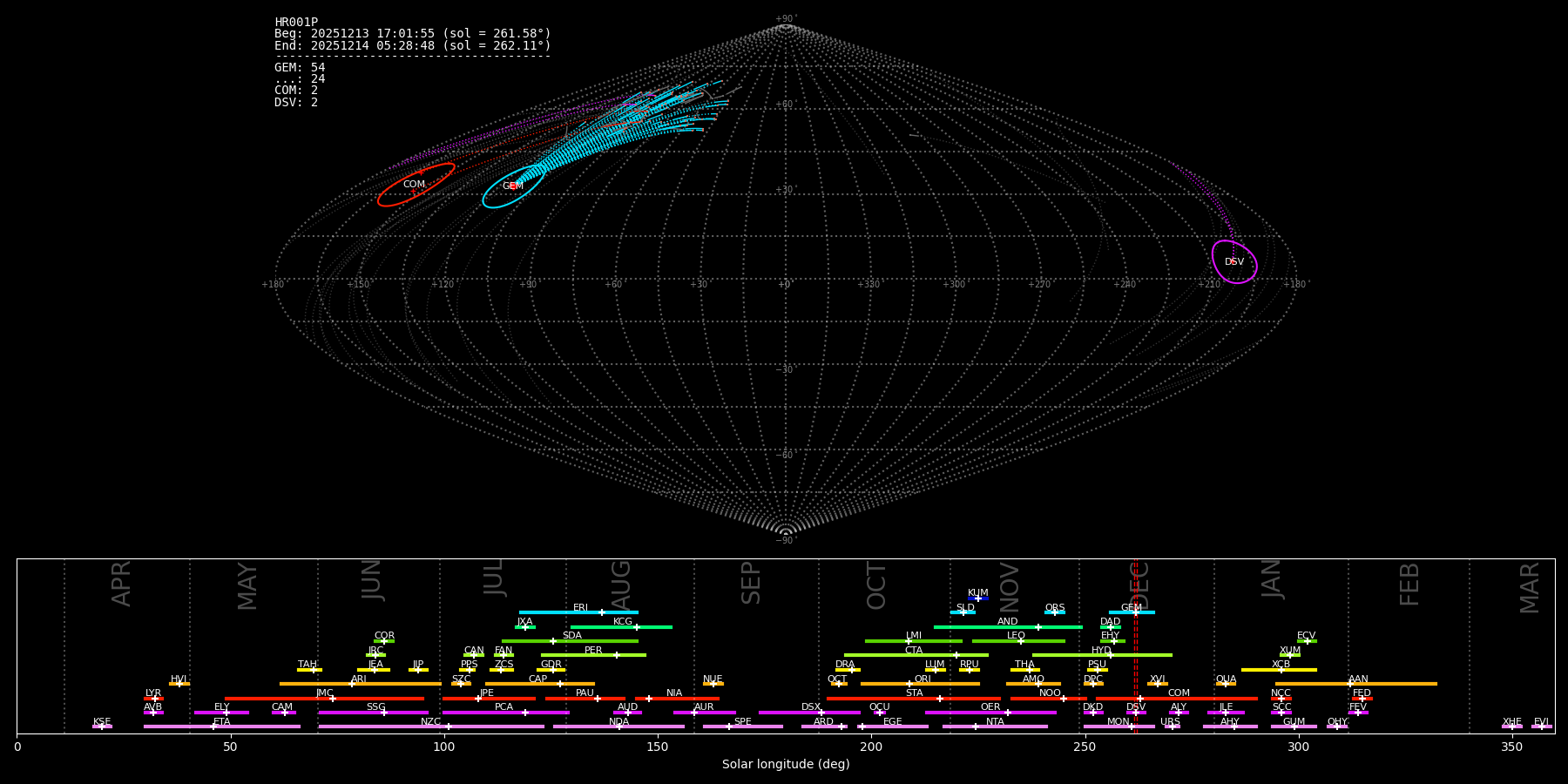Click the KUM shower label in the timeline

coord(978,593)
